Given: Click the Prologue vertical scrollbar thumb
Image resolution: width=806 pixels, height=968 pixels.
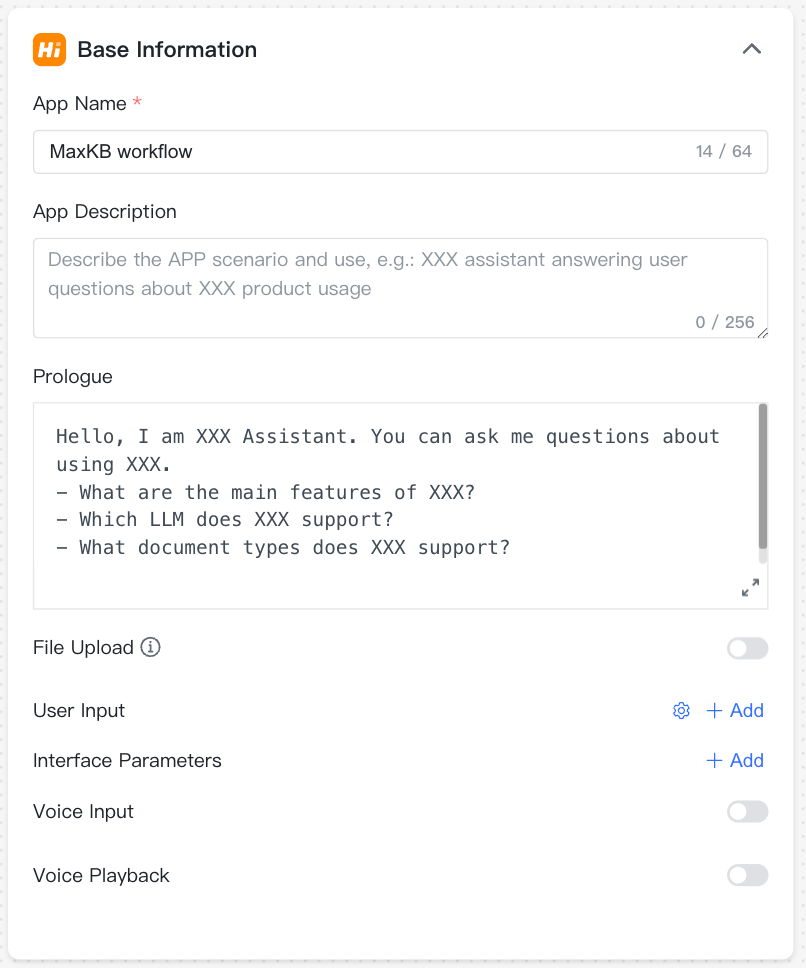Looking at the screenshot, I should (x=763, y=477).
